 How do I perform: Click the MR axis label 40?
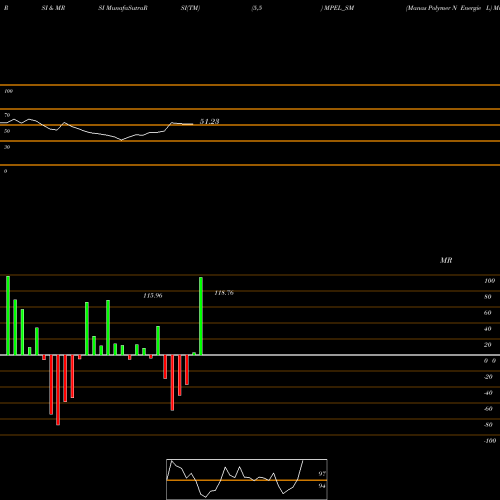click(x=488, y=329)
